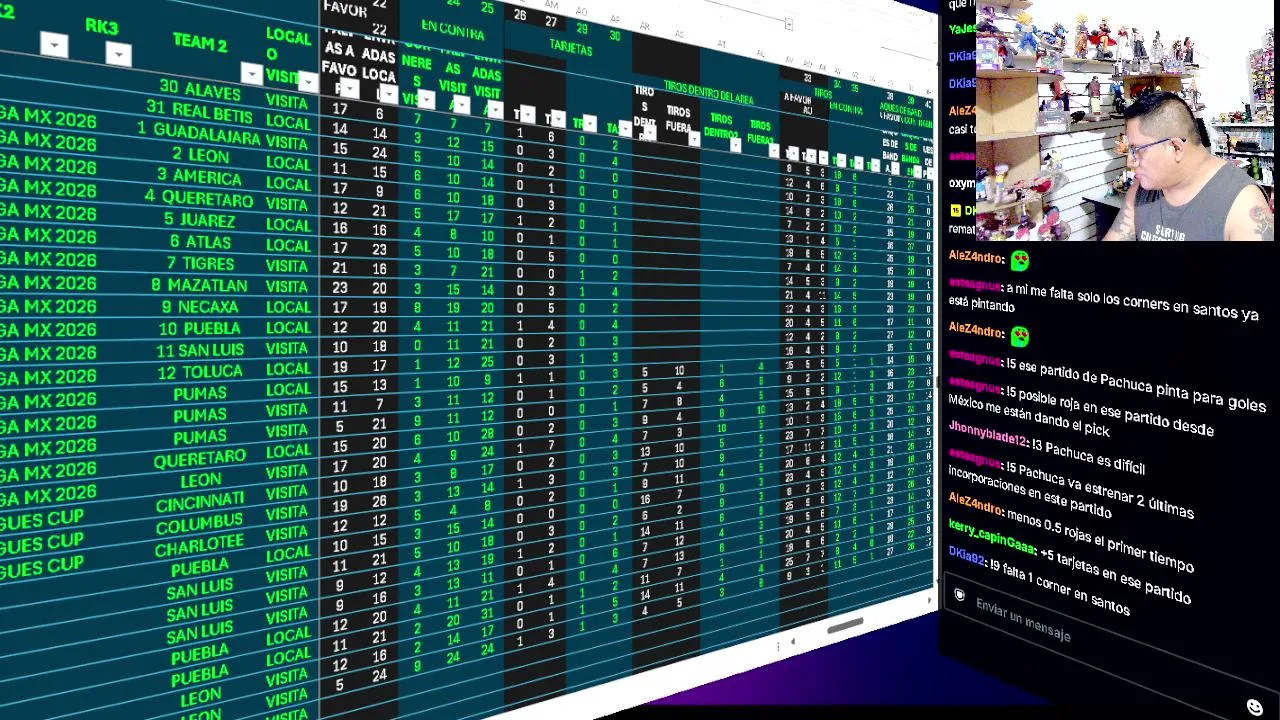
Task: Select the EN CONTRA header cell
Action: click(x=452, y=30)
